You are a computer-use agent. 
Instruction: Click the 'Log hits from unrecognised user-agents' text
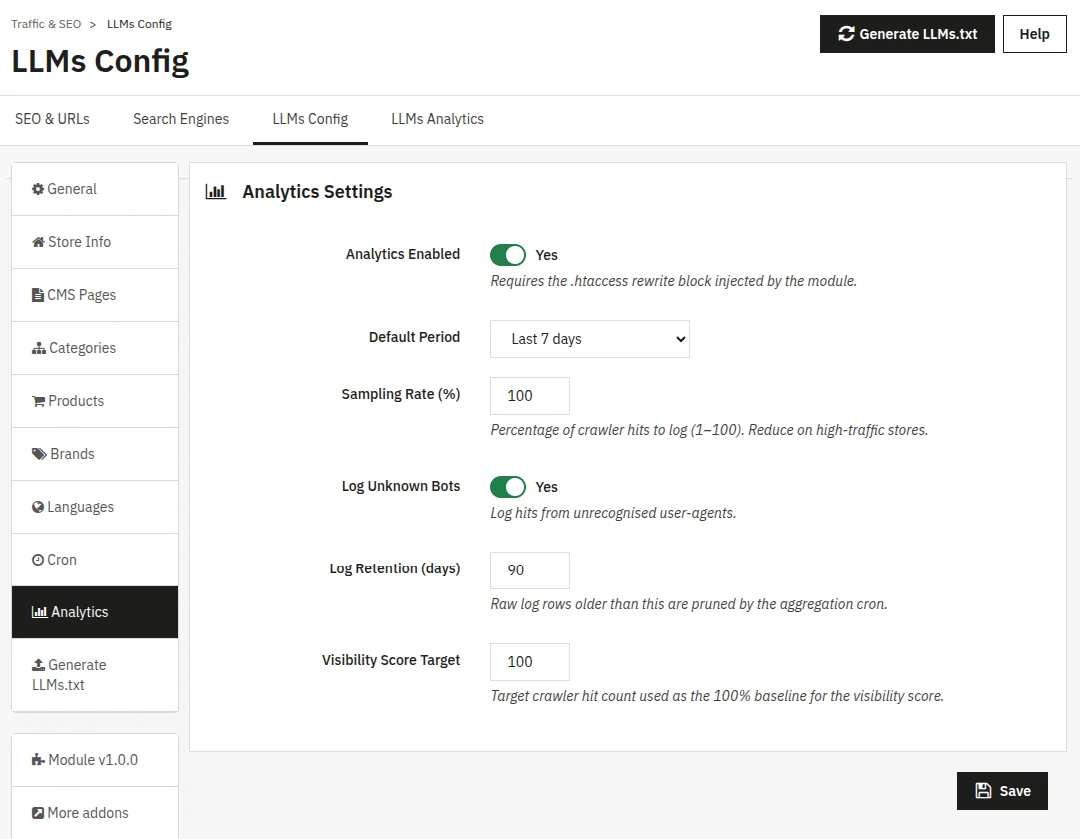[613, 513]
